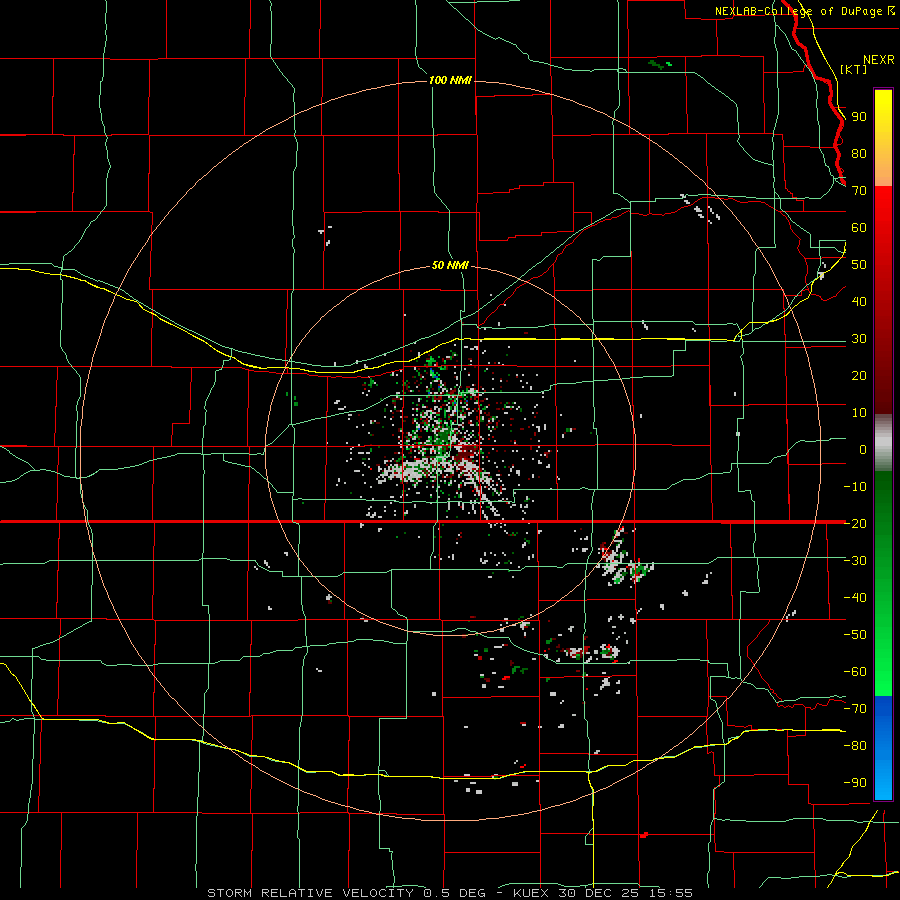Click the 100 NMI range ring label
This screenshot has width=900, height=900.
click(x=450, y=80)
